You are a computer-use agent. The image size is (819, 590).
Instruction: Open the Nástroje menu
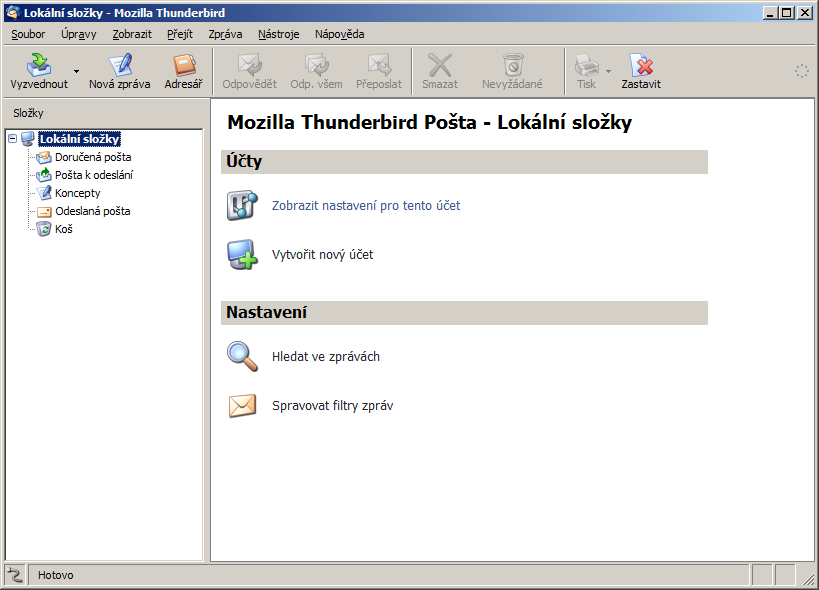278,34
